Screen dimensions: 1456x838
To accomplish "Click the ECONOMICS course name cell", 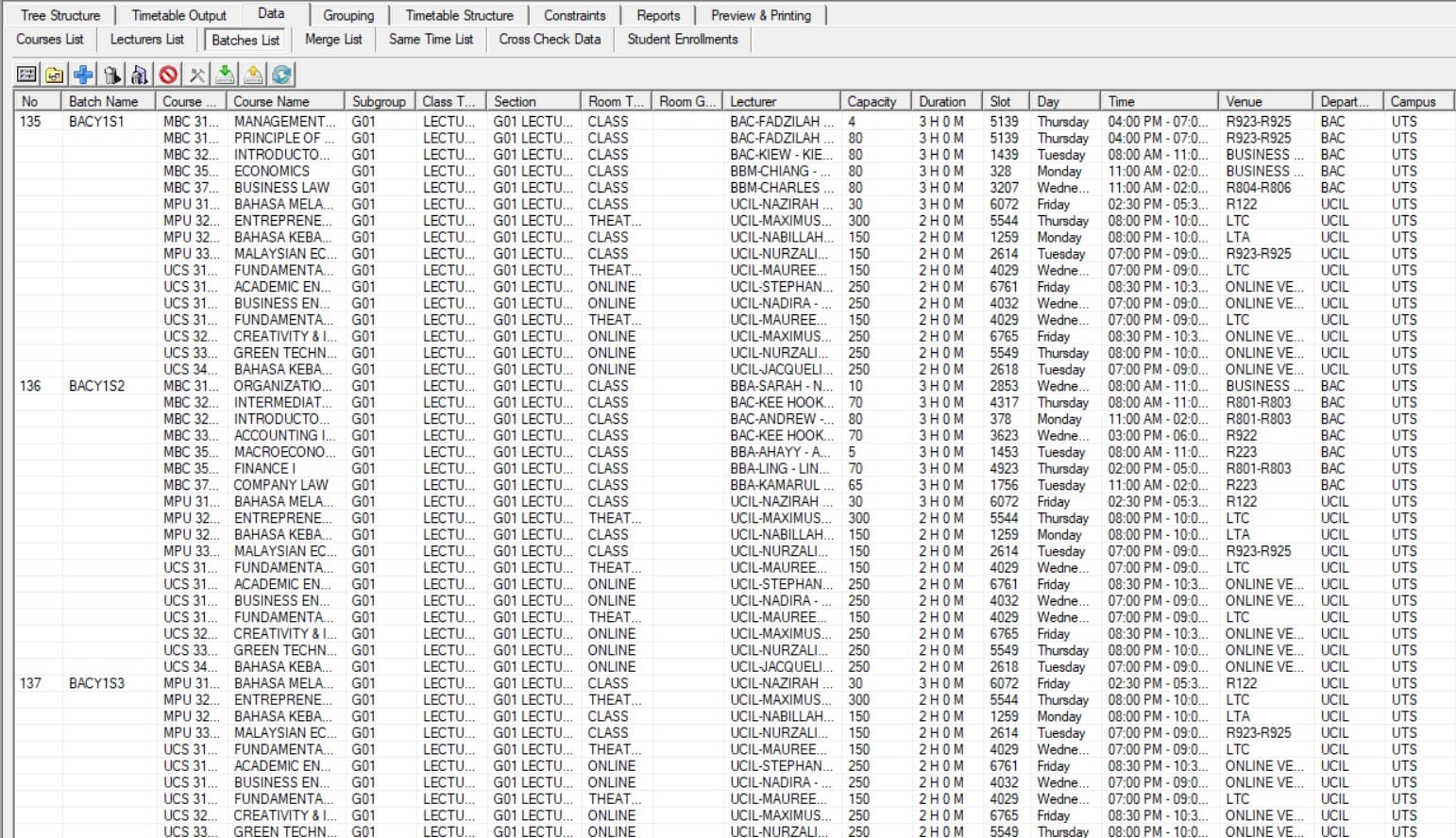I will [x=271, y=171].
